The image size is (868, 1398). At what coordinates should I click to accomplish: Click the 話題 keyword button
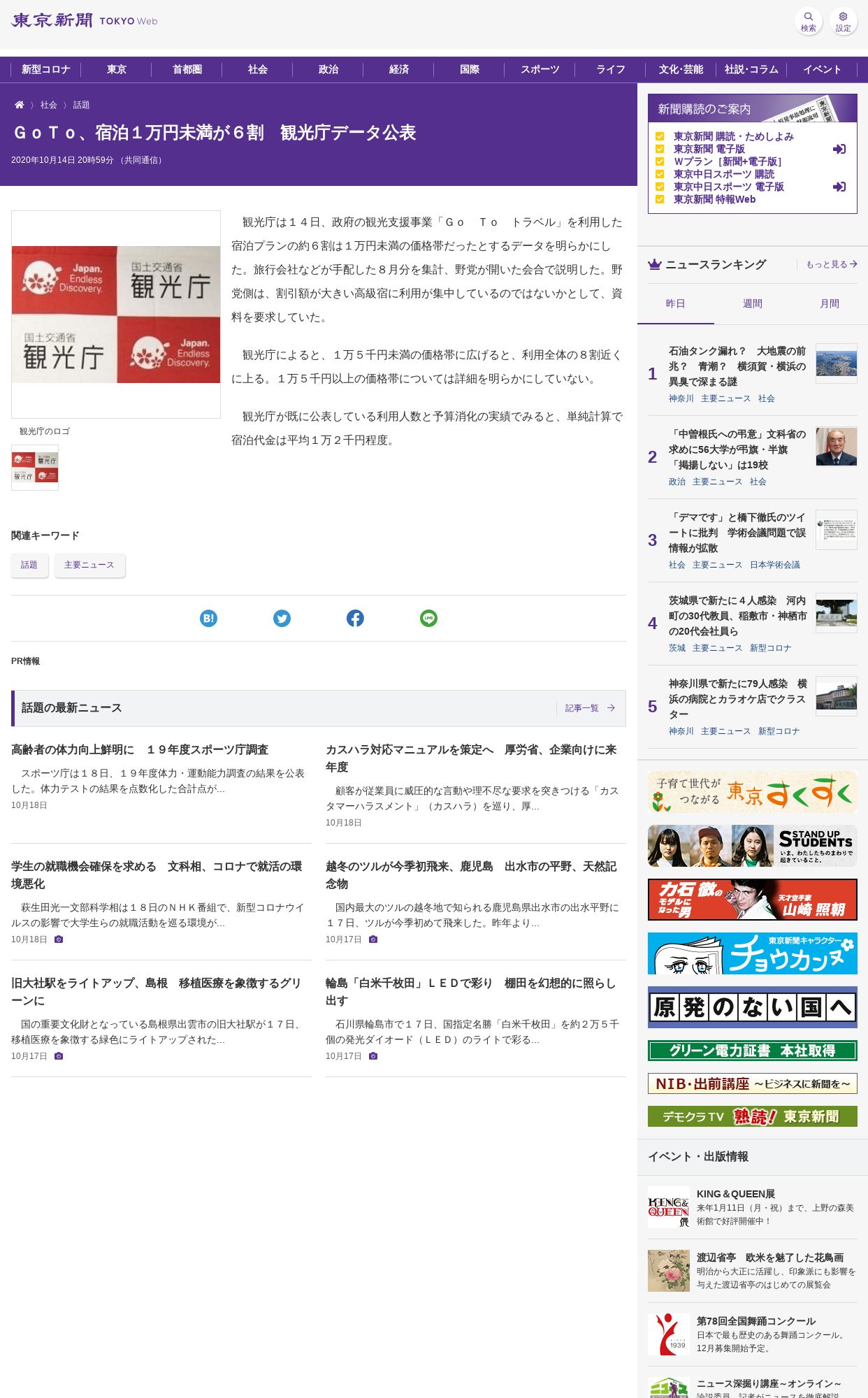click(x=29, y=565)
